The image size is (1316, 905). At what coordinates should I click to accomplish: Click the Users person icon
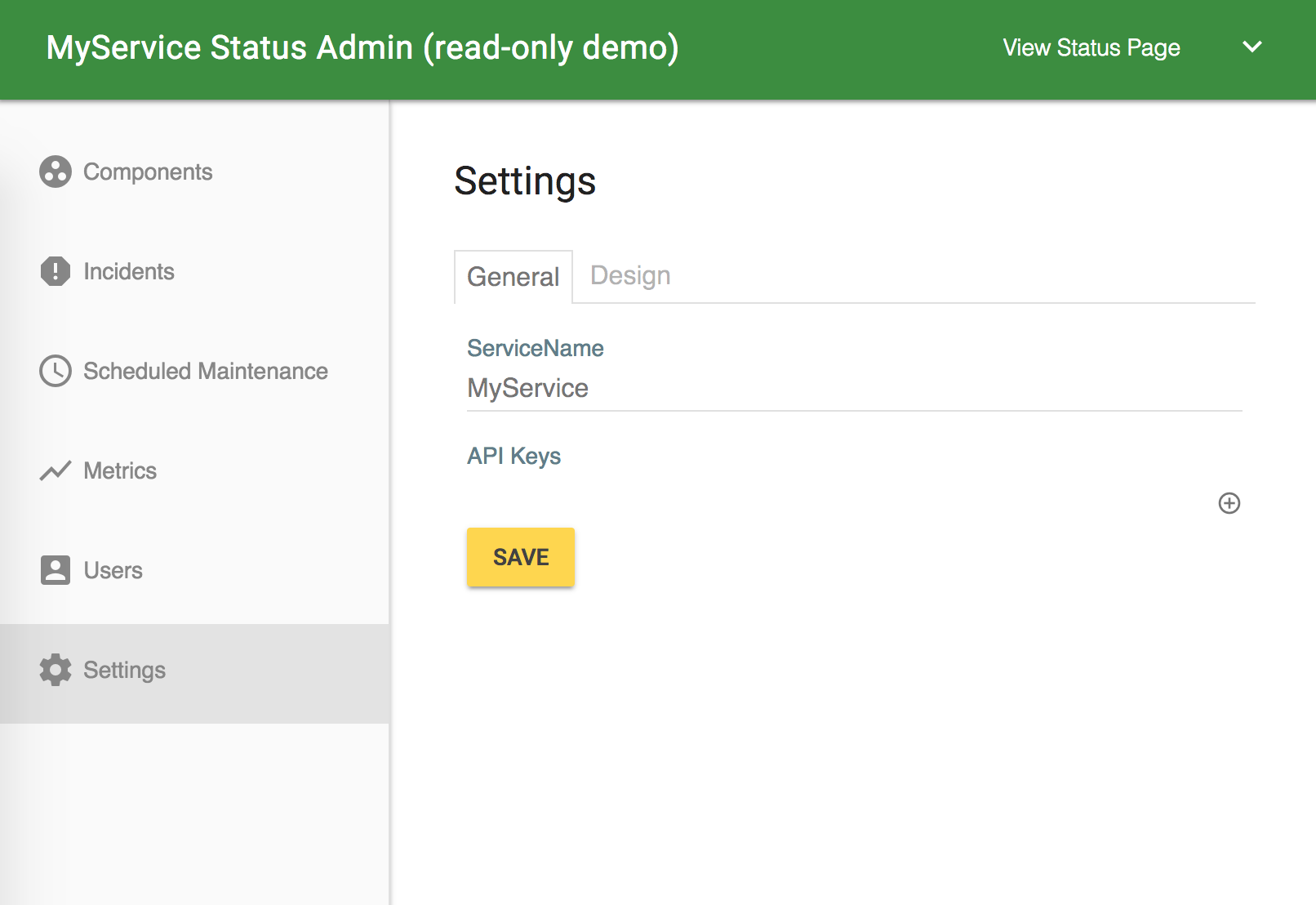click(x=56, y=570)
